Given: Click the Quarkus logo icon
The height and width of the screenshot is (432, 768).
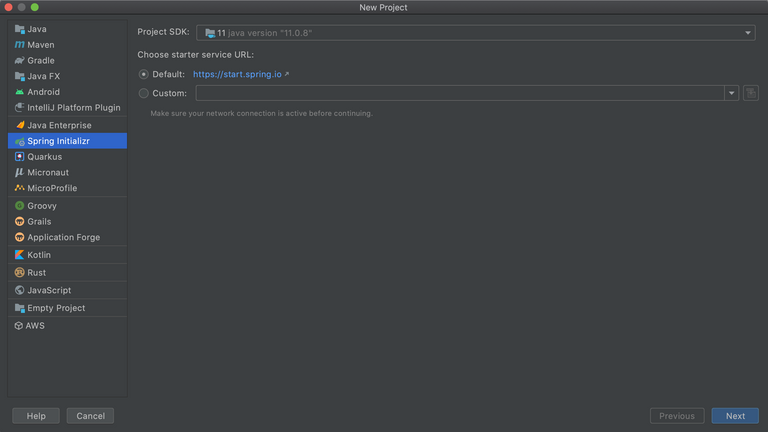Looking at the screenshot, I should [20, 157].
